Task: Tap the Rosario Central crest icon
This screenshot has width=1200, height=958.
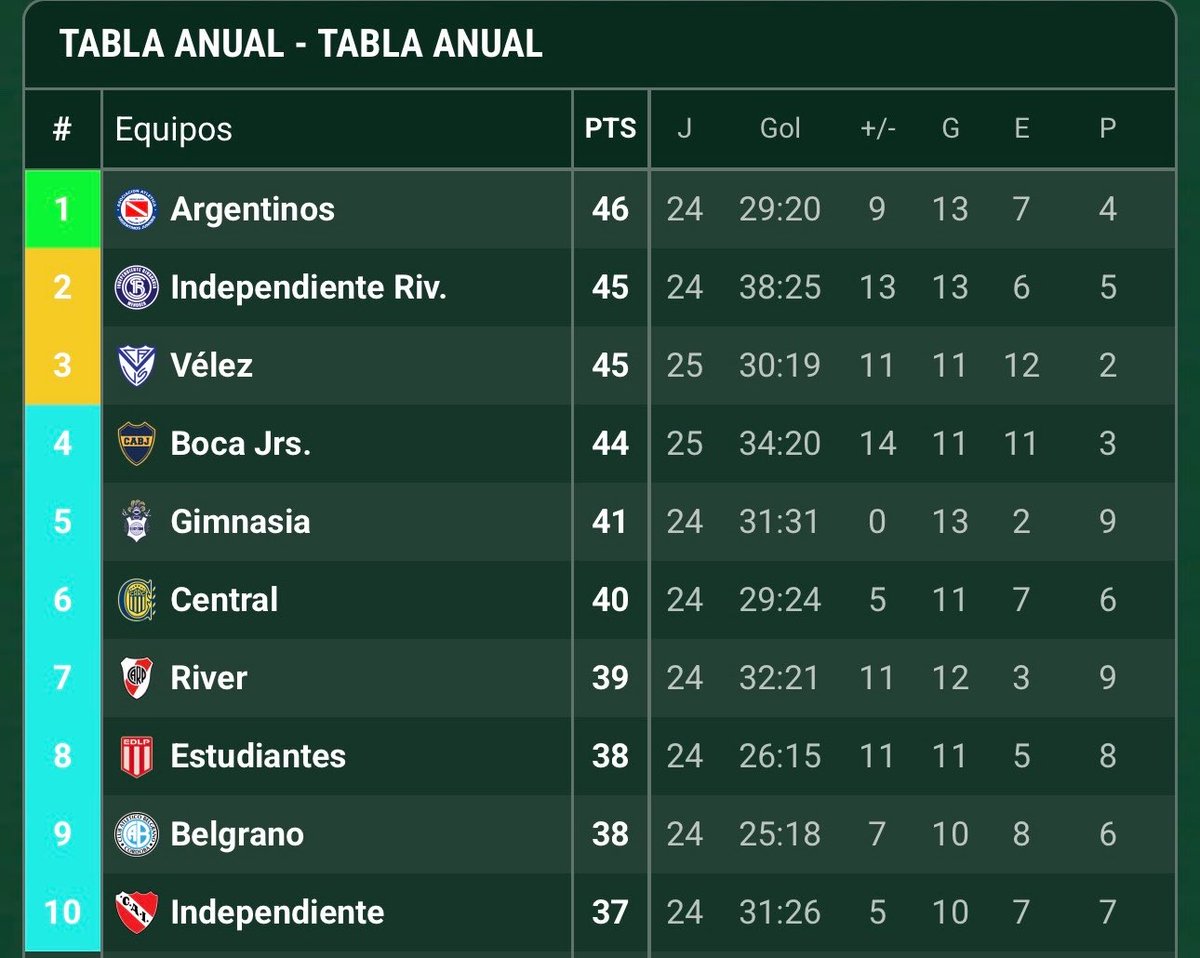Action: [137, 599]
